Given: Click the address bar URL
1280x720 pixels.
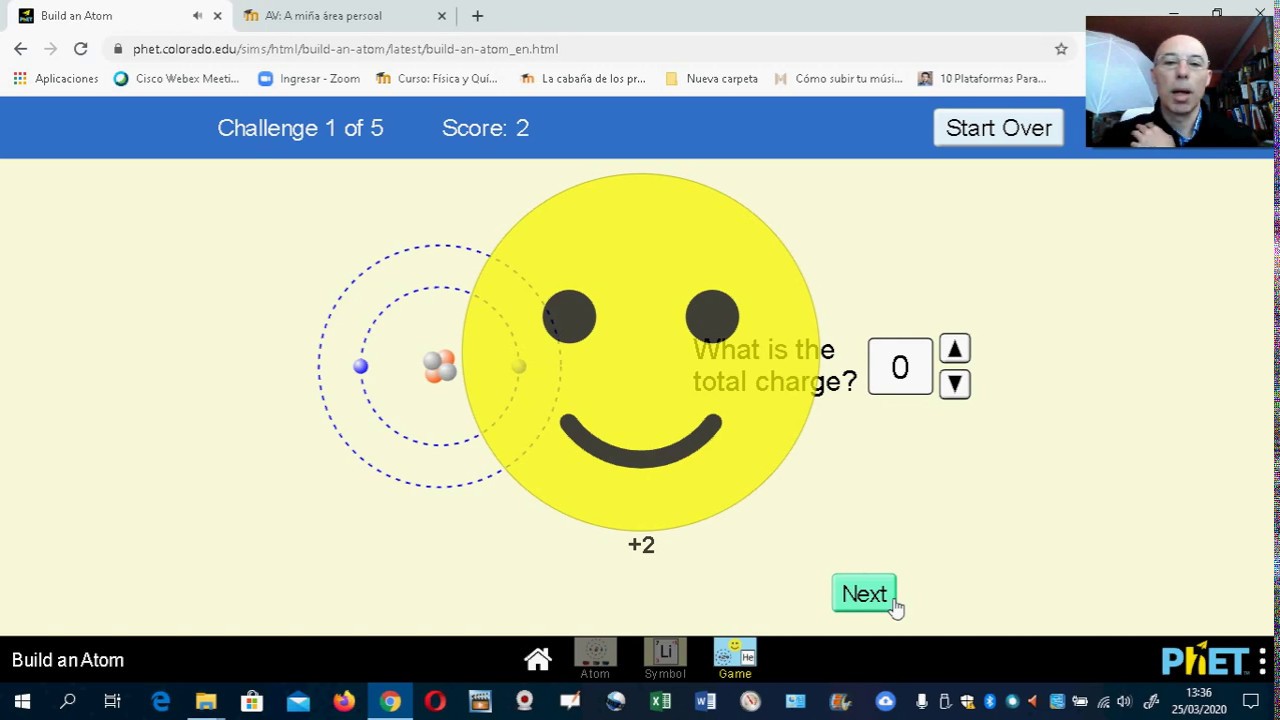Looking at the screenshot, I should (x=345, y=49).
